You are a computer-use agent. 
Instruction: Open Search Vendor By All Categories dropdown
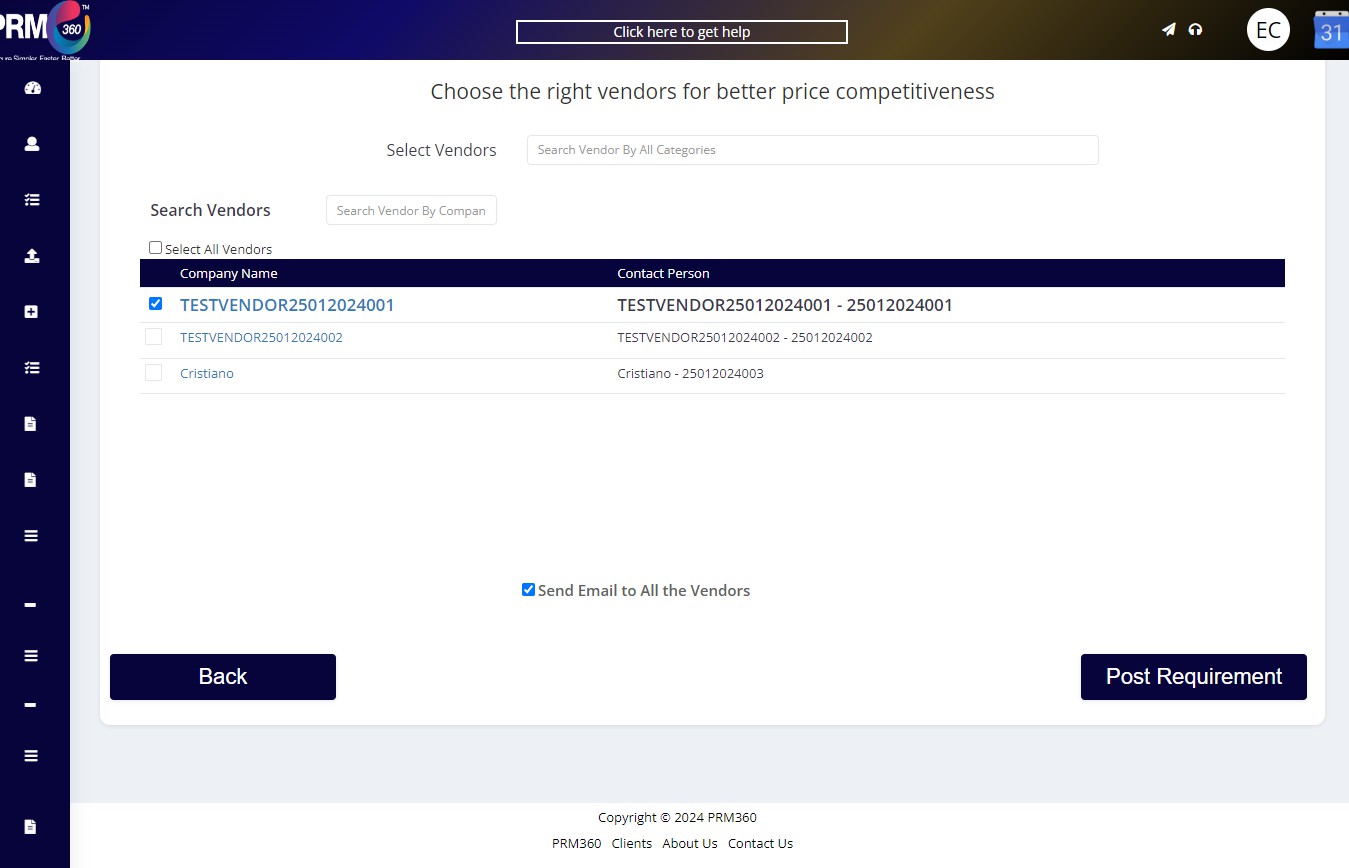coord(812,150)
